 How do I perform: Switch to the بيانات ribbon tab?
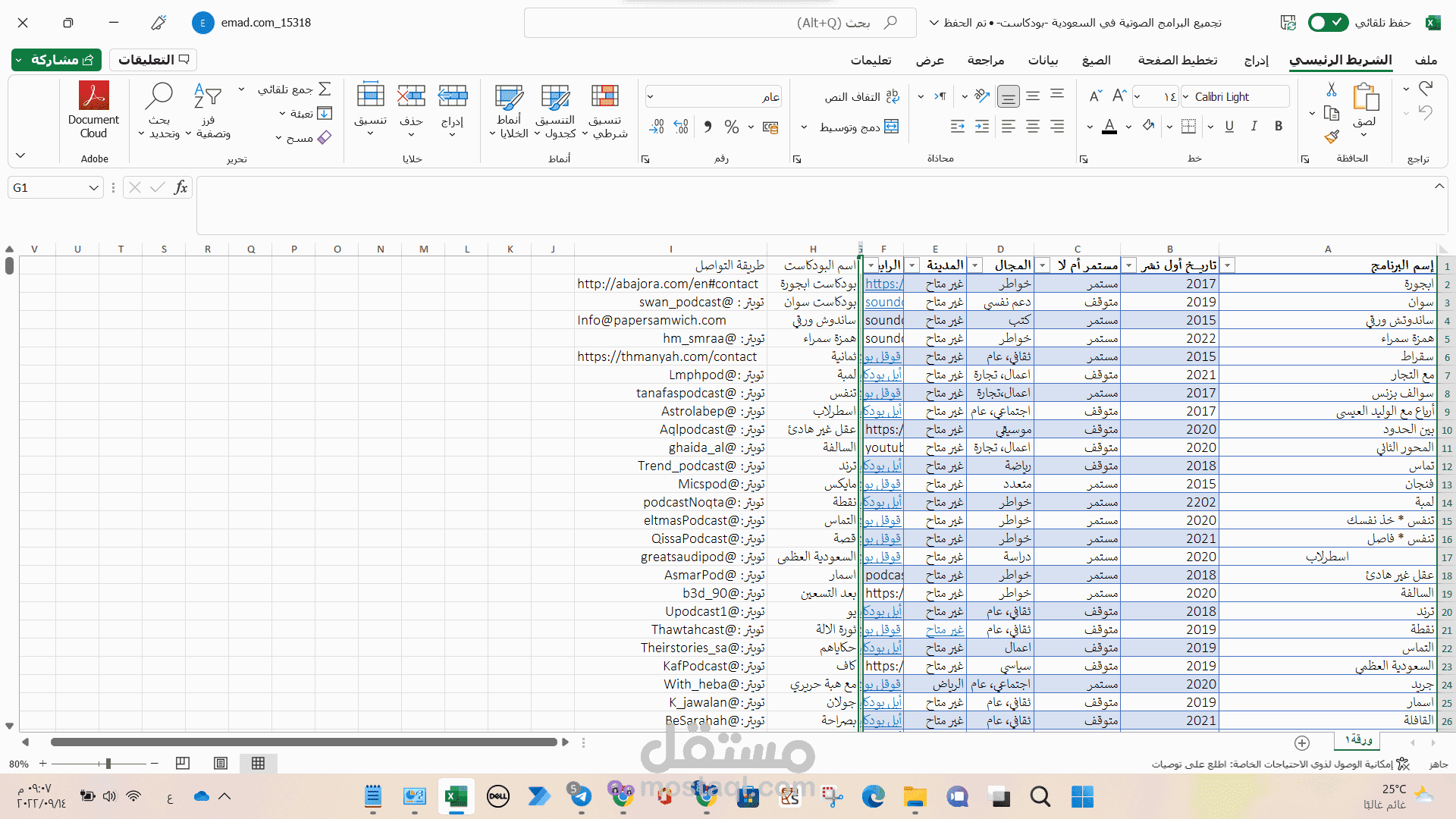tap(1043, 60)
